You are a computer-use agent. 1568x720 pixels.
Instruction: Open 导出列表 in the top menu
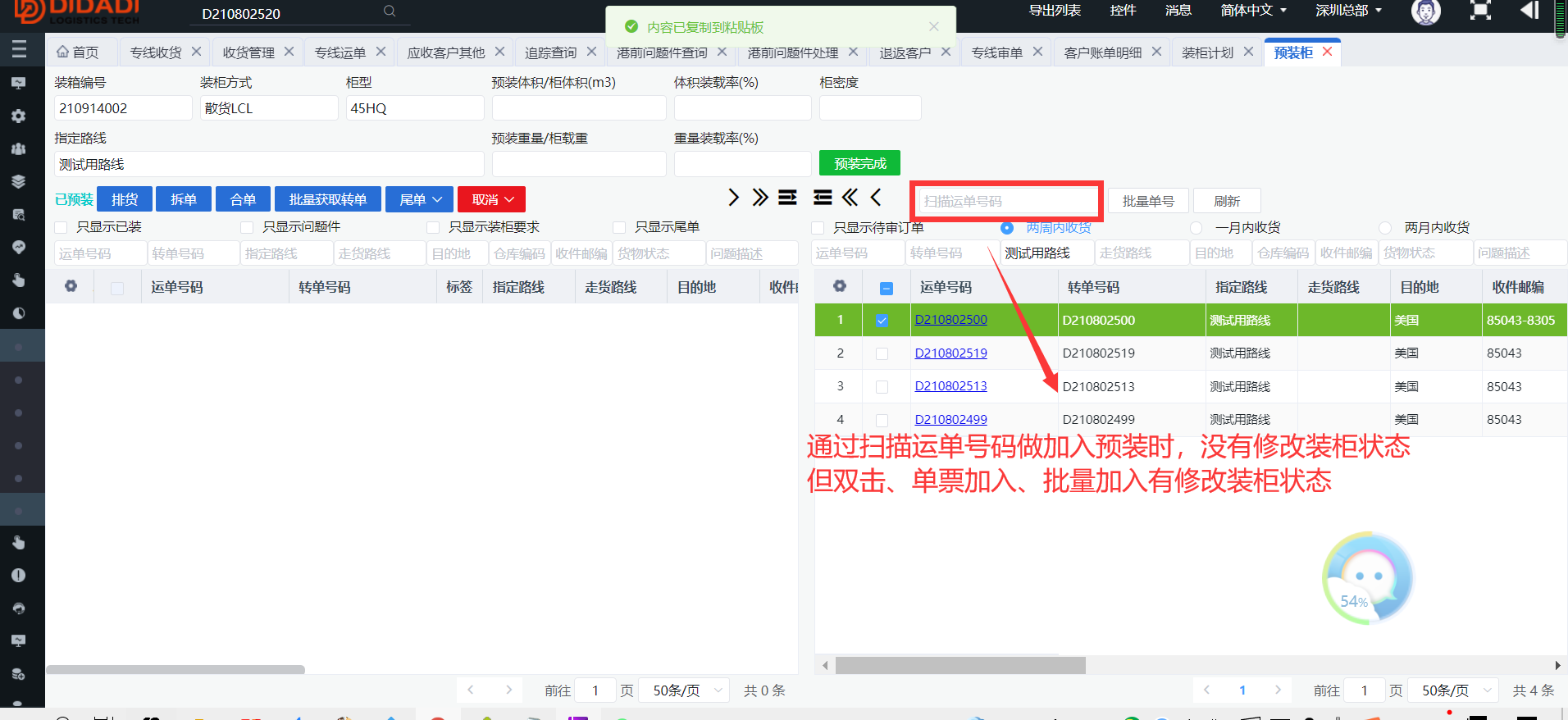[x=1055, y=10]
